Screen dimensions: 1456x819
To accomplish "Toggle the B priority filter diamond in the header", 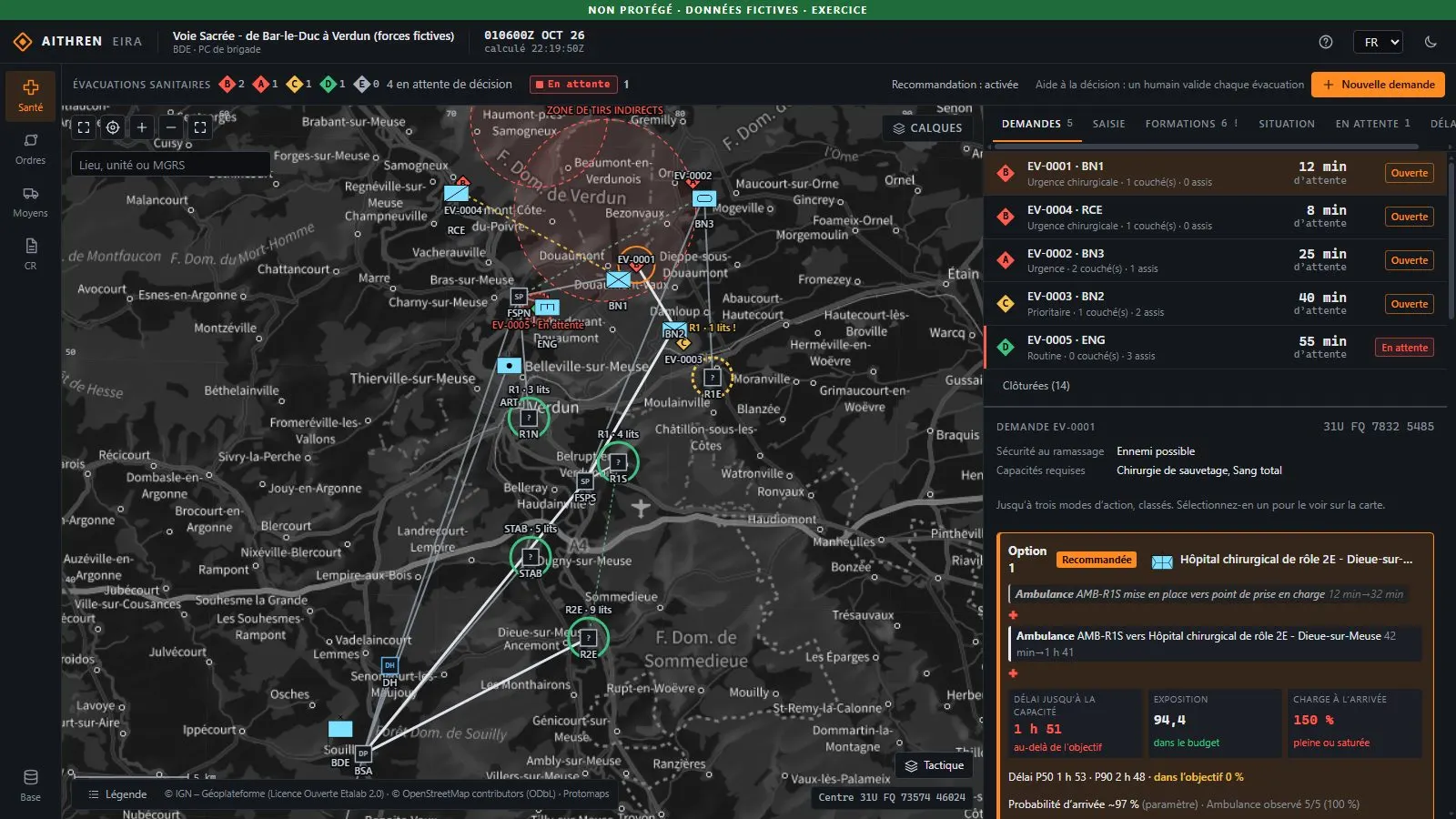I will pos(227,85).
